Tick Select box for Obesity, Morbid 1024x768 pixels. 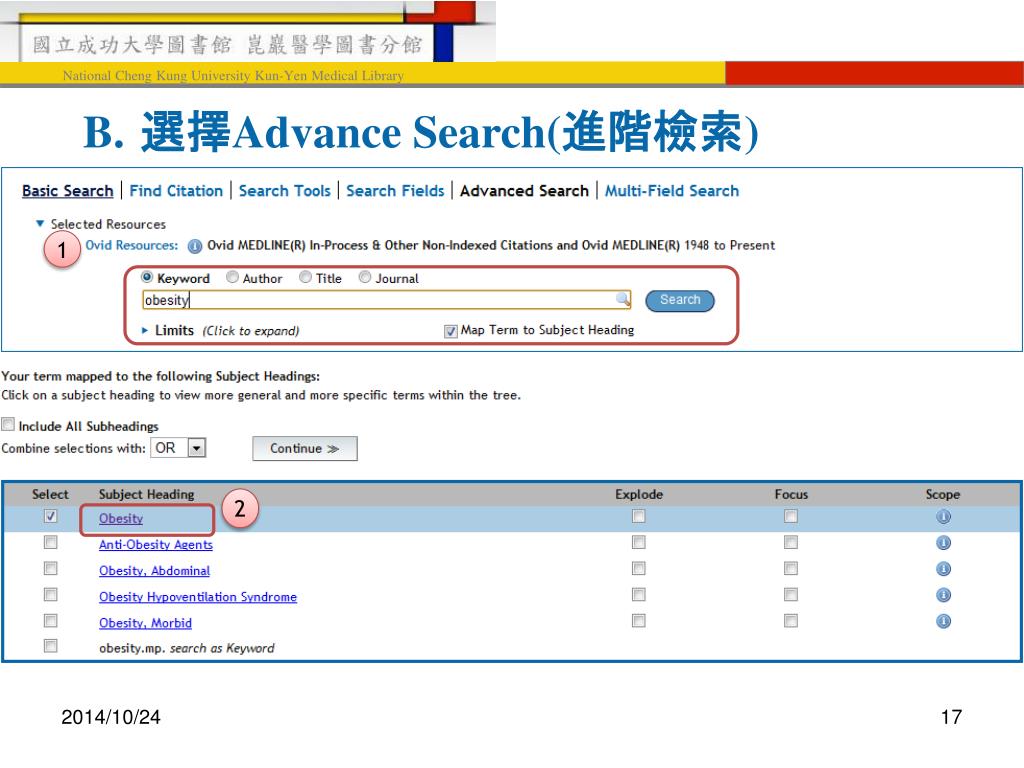50,620
